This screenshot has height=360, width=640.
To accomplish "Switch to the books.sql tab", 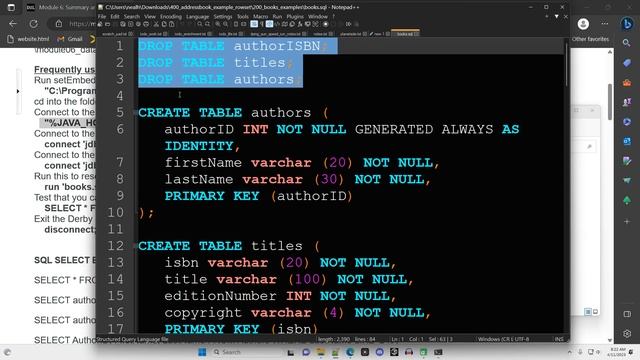I will click(x=405, y=33).
